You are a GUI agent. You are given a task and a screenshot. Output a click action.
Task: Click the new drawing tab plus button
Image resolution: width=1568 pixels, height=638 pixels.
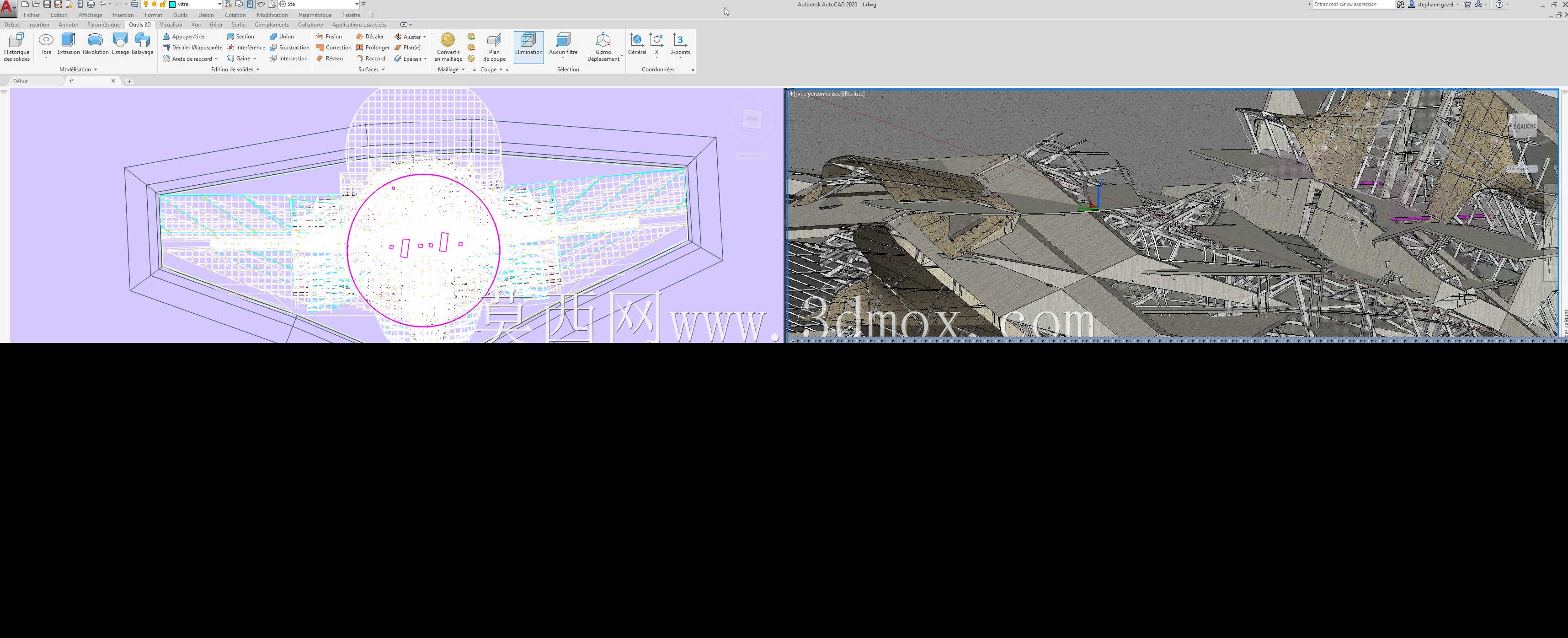[129, 81]
